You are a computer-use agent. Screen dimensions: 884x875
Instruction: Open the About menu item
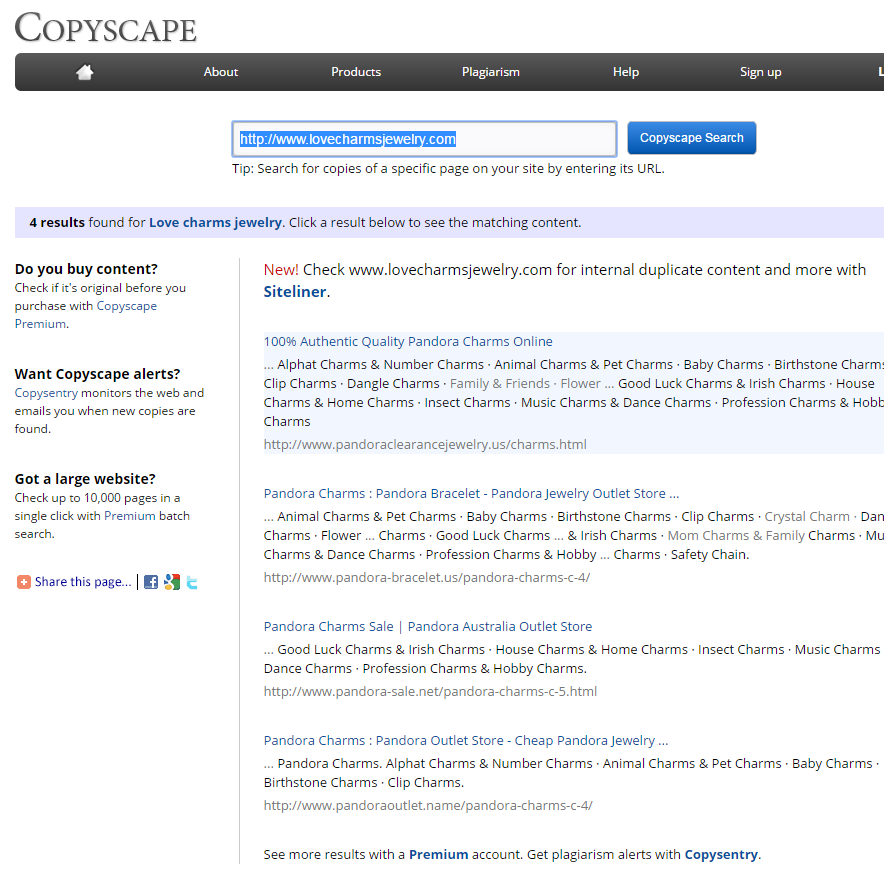coord(220,72)
